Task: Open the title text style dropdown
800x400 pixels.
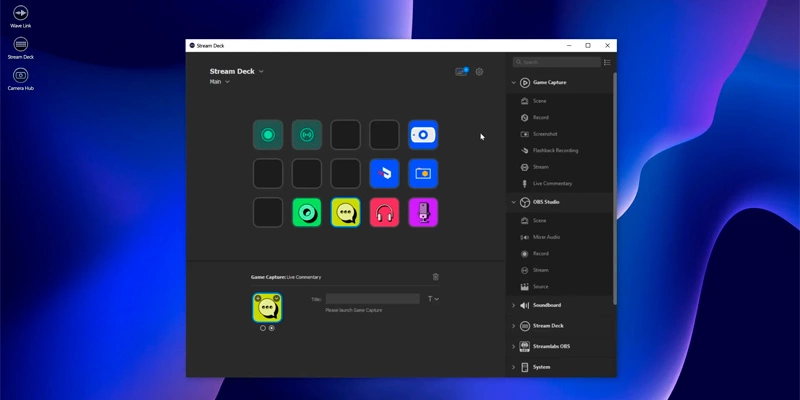Action: coord(433,299)
